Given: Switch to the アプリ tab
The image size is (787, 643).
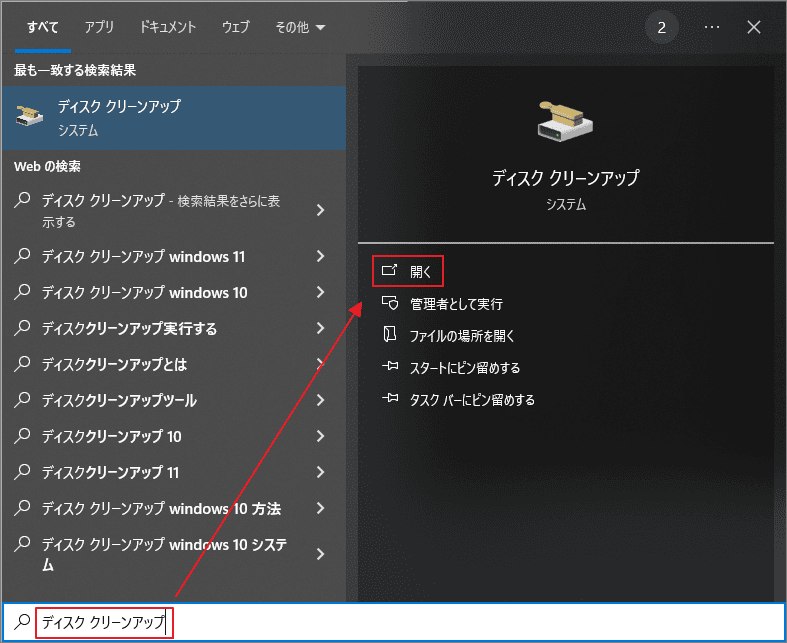Looking at the screenshot, I should [99, 27].
